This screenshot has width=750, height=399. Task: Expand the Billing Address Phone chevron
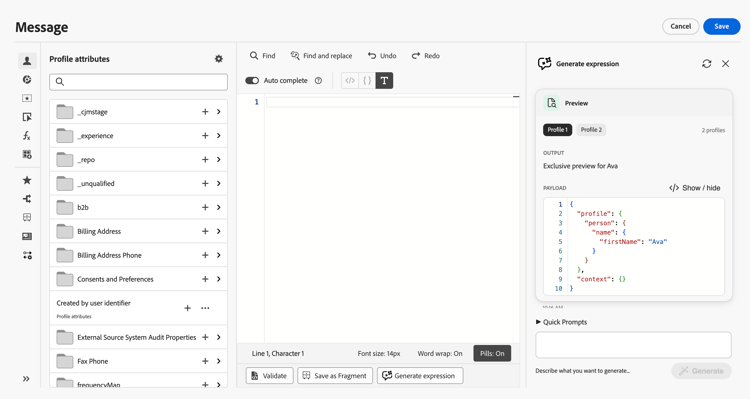pos(219,255)
